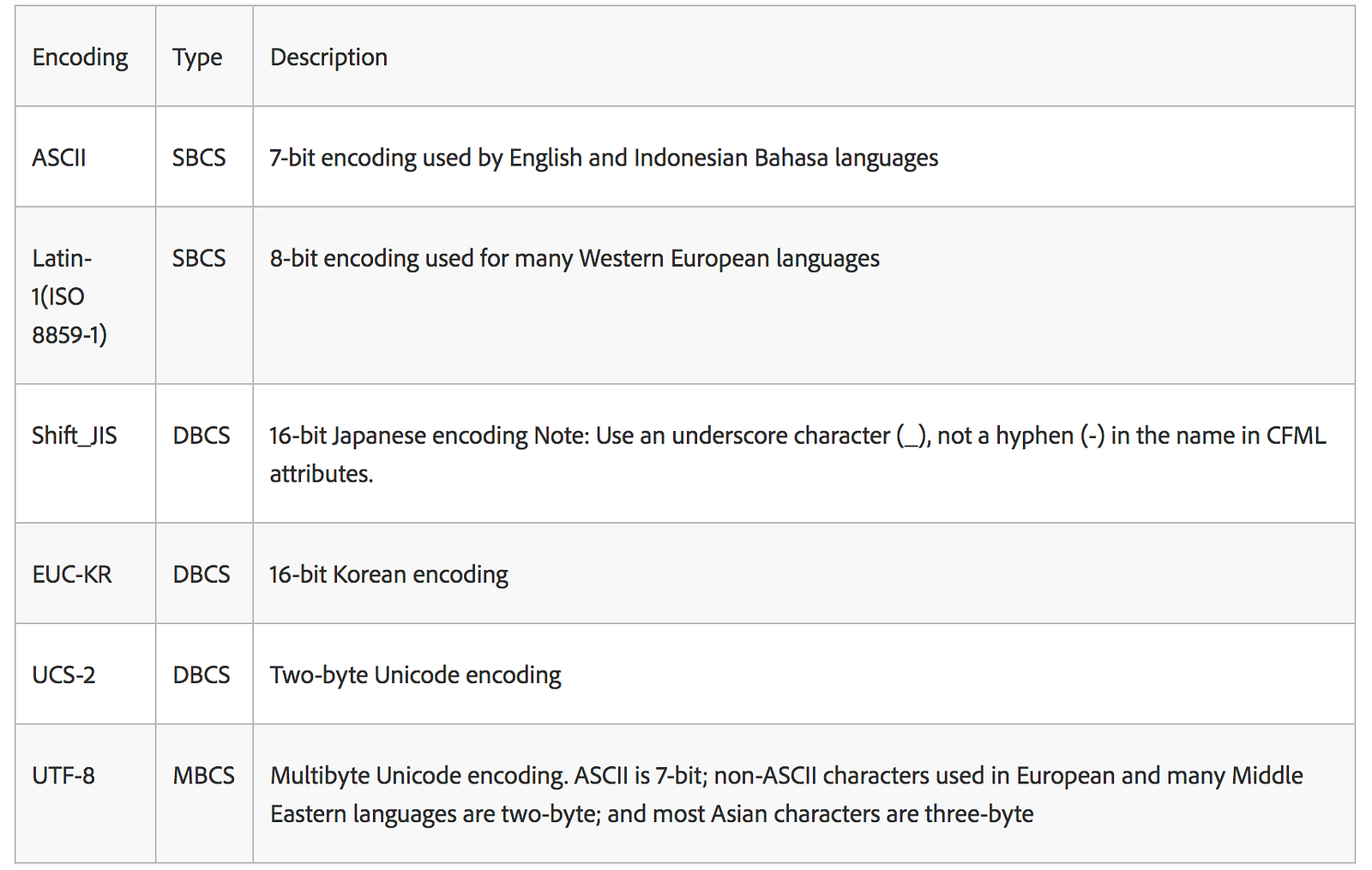Viewport: 1372px width, 870px height.
Task: Click the Encoding column header
Action: 80,57
